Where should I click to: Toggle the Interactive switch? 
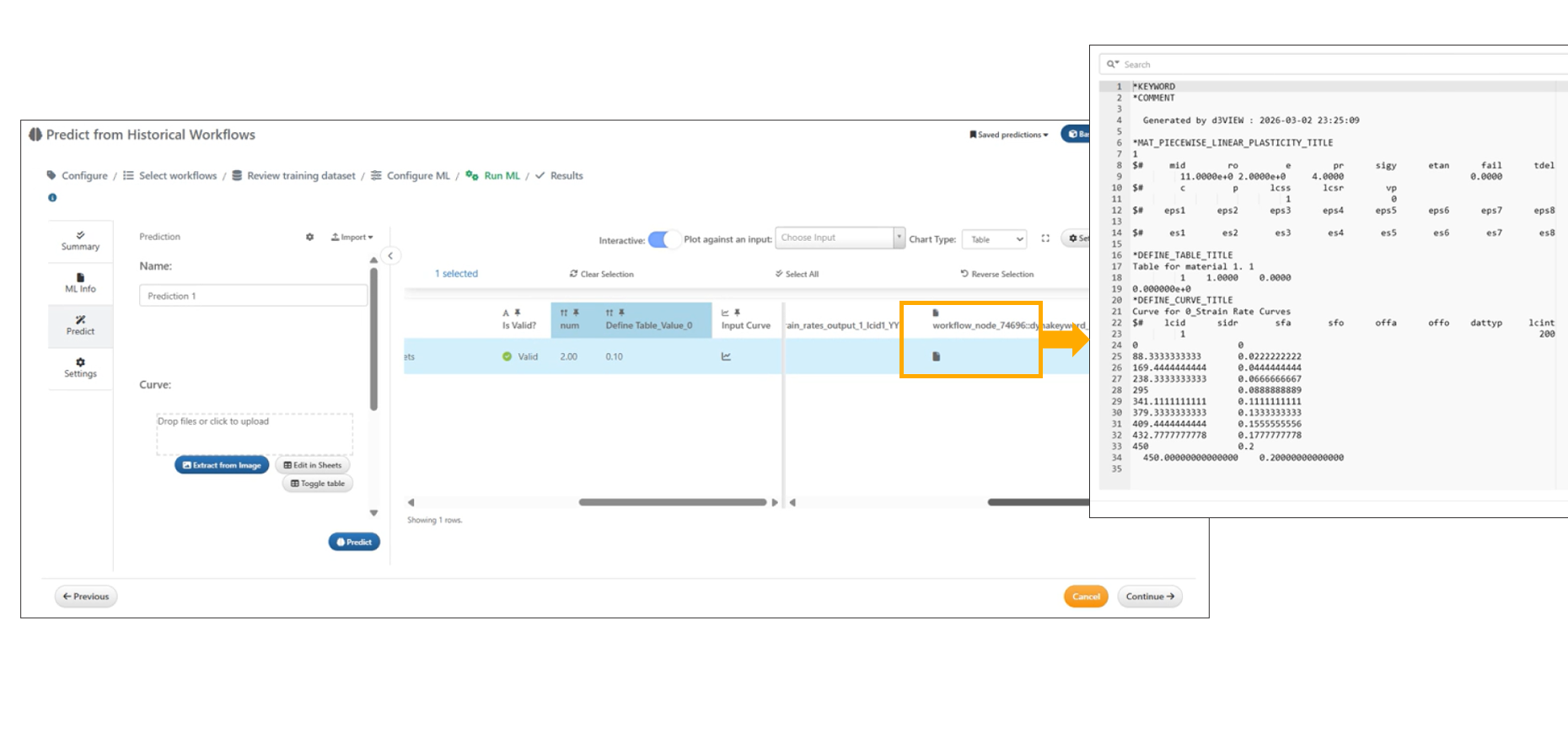click(x=663, y=239)
